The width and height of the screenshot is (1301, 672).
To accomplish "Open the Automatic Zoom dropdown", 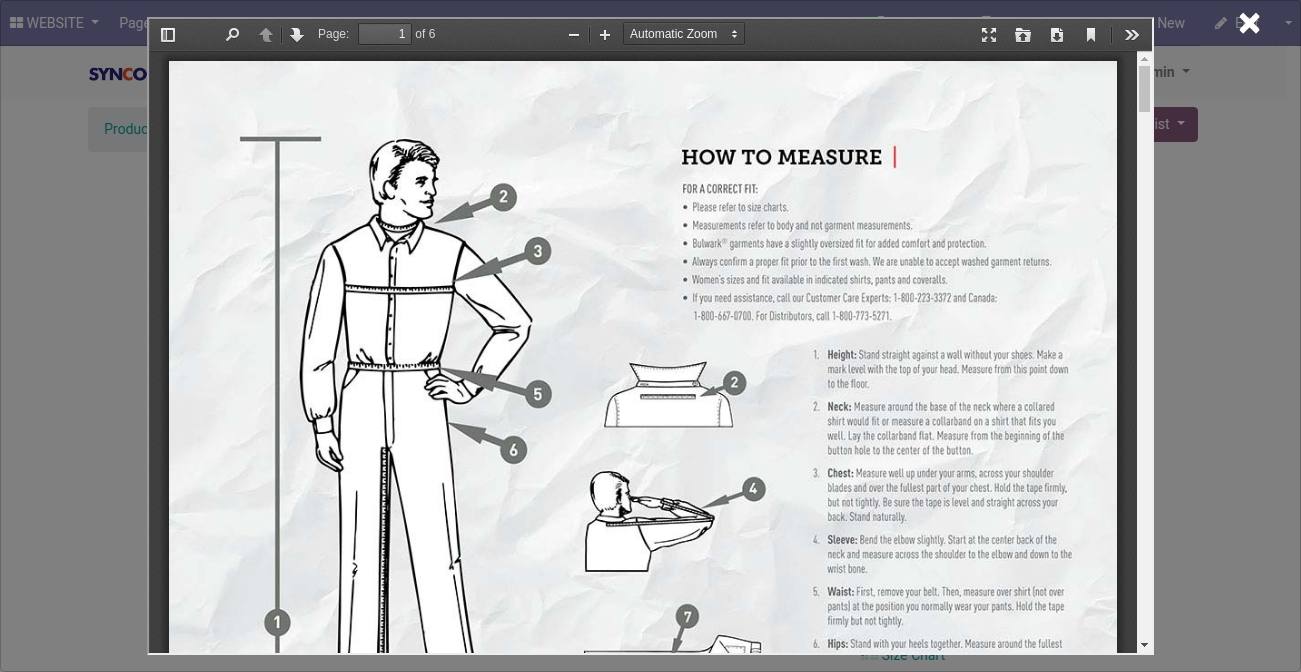I will coord(684,35).
